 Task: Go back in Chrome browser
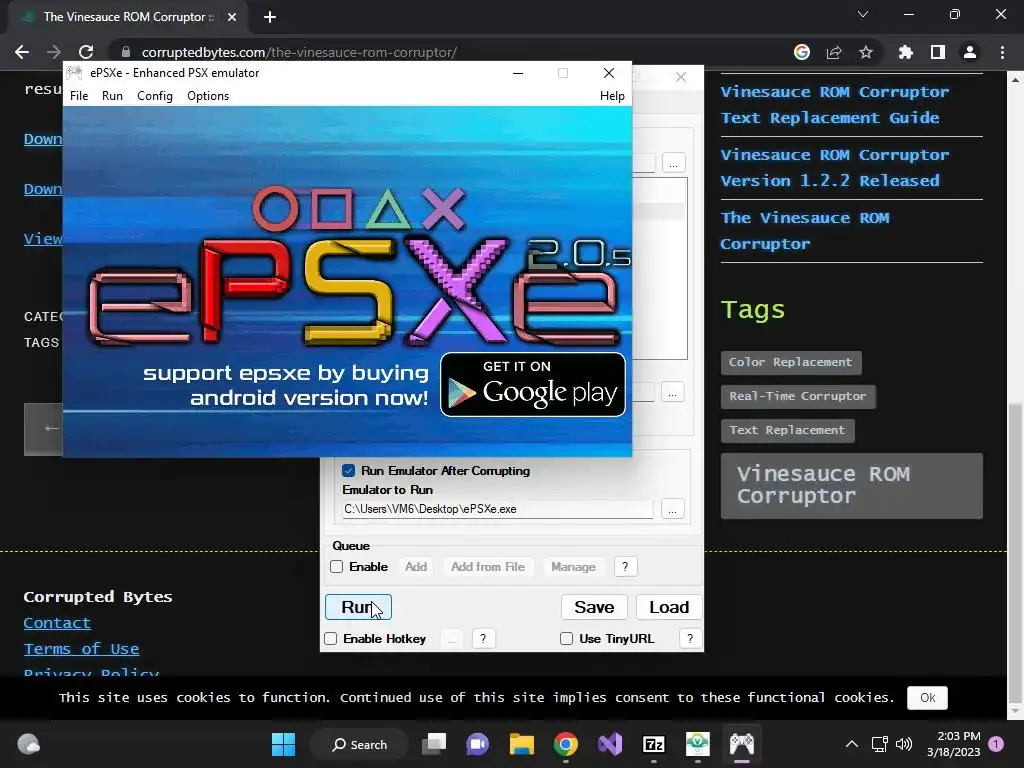(22, 52)
